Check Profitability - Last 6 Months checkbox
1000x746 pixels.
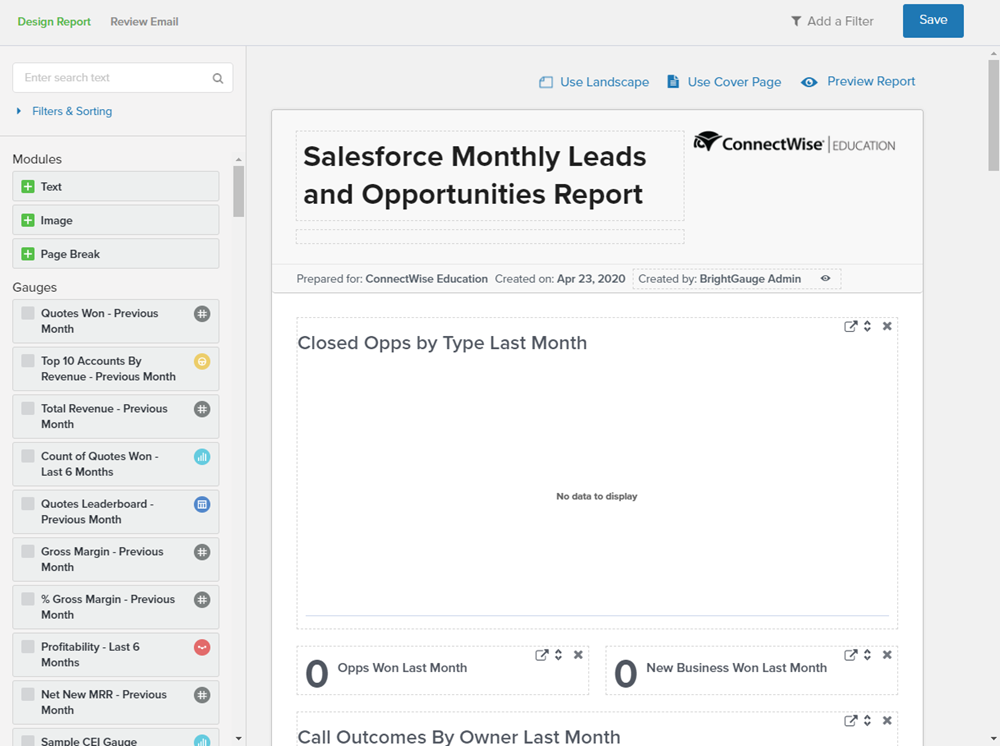pos(28,647)
